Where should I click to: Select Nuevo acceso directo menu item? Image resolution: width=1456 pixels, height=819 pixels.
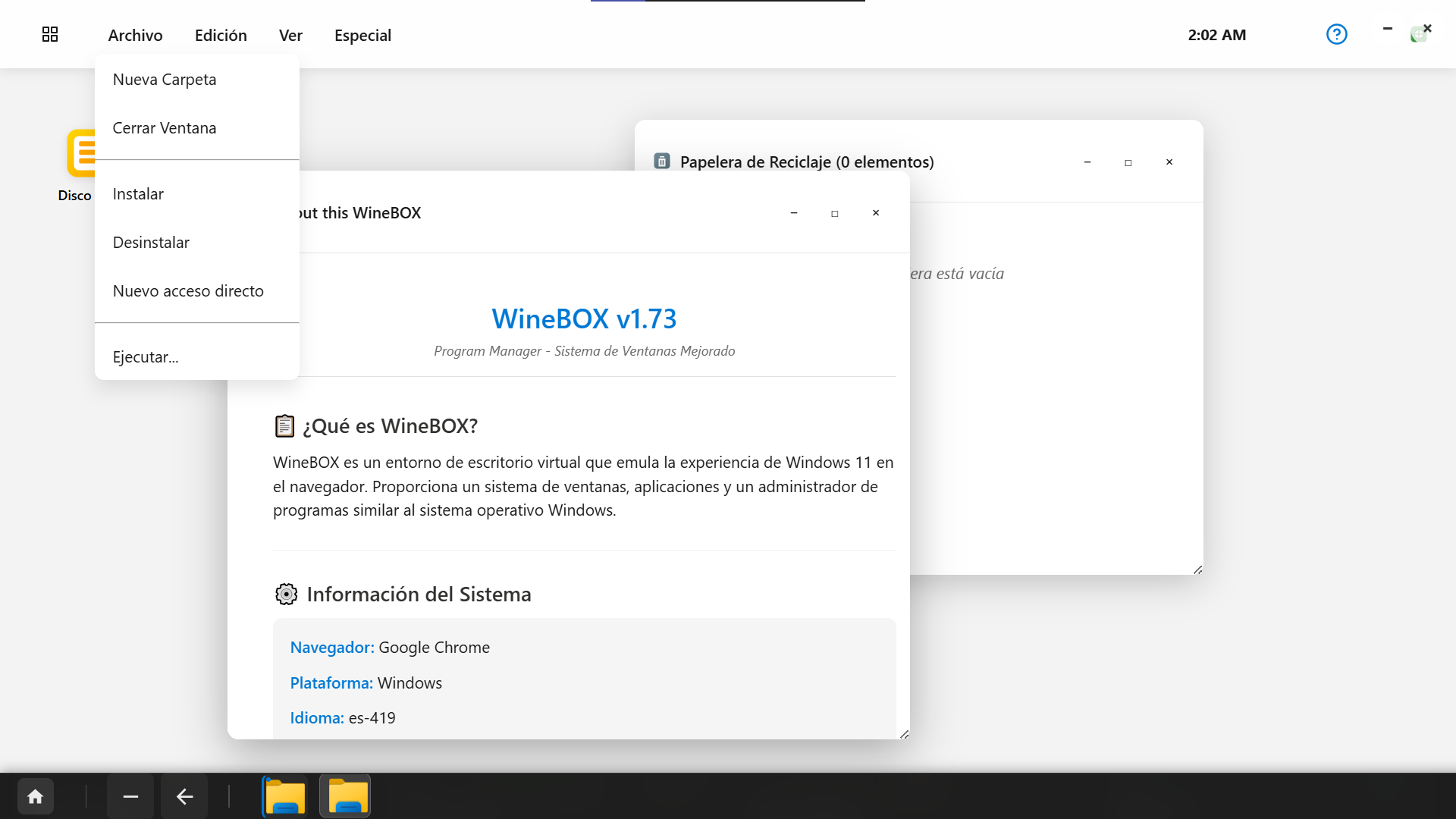coord(188,291)
